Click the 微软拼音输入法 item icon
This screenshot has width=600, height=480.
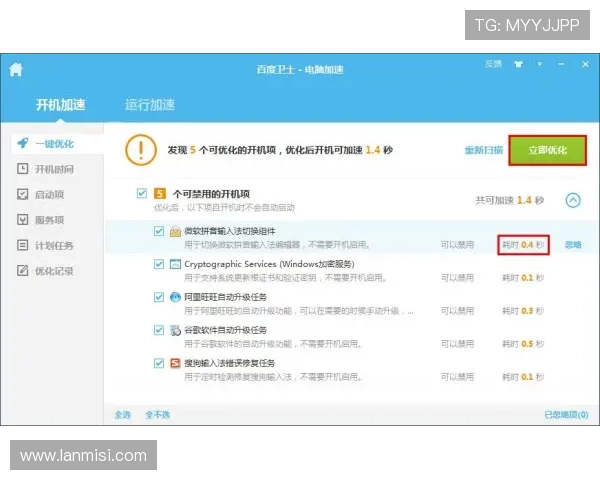(175, 231)
